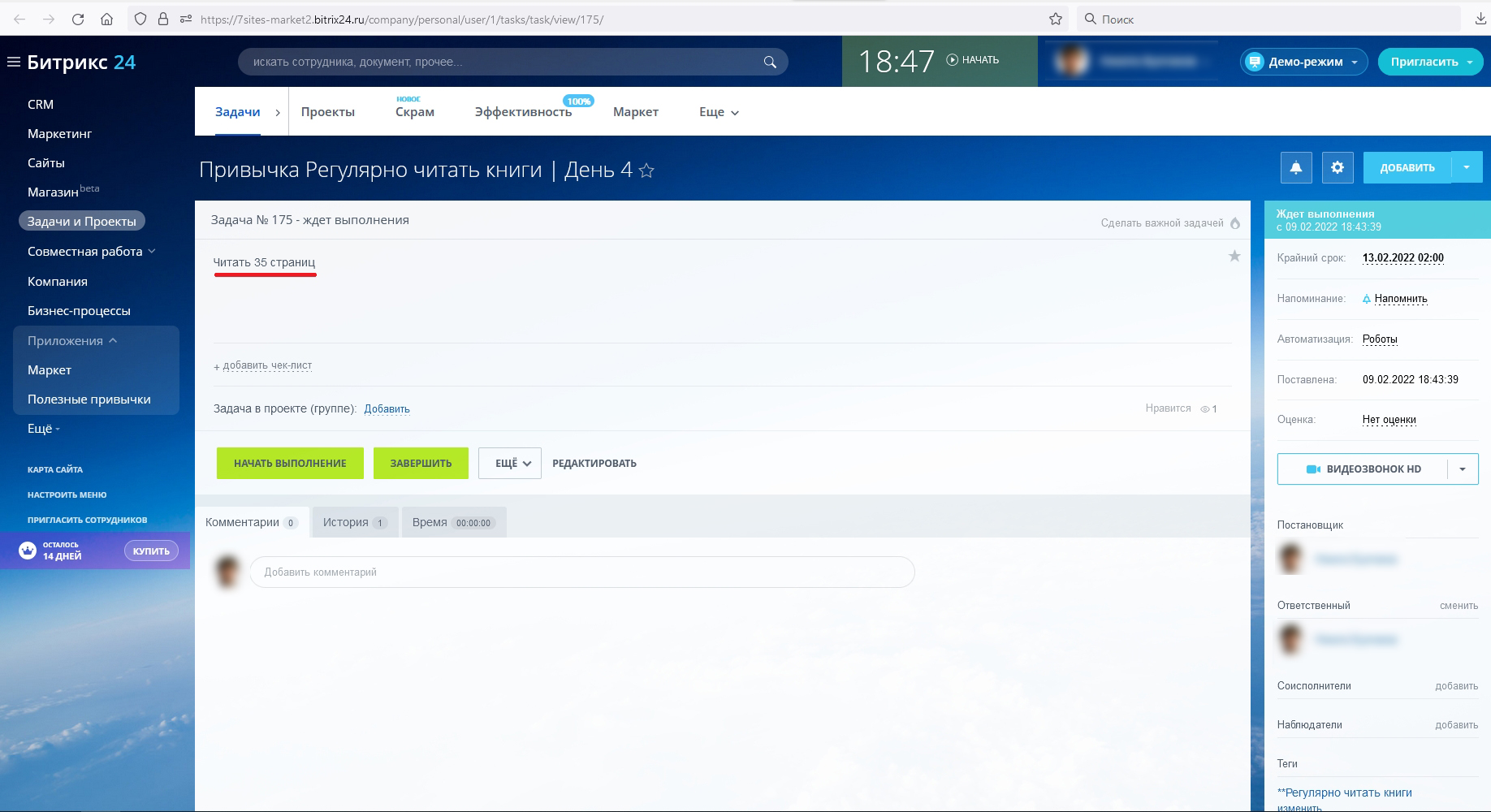Add the task to a project group
Image resolution: width=1491 pixels, height=812 pixels.
click(x=387, y=409)
